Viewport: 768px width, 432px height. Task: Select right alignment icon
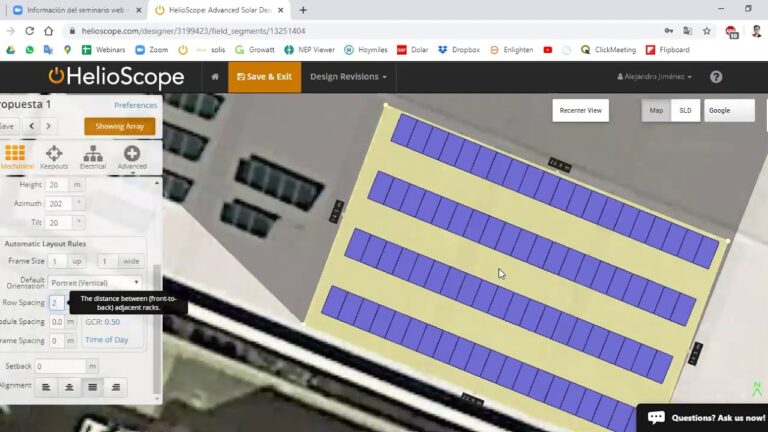coord(116,387)
